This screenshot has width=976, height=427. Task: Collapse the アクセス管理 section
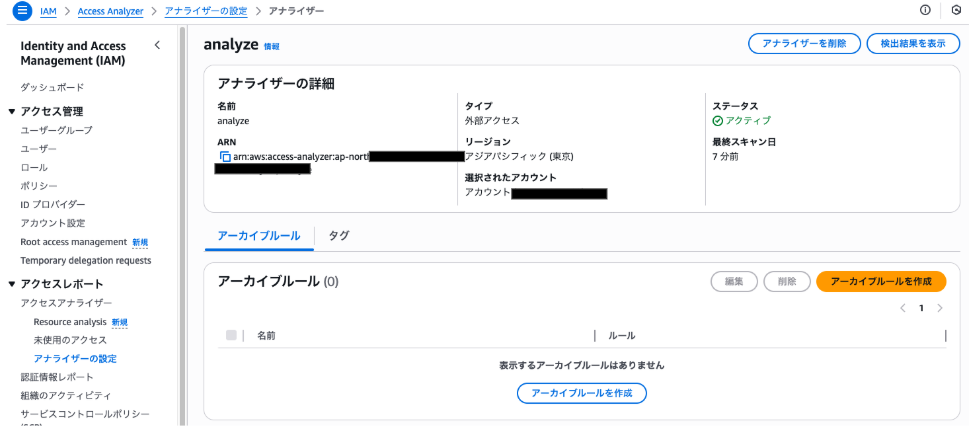pos(12,111)
